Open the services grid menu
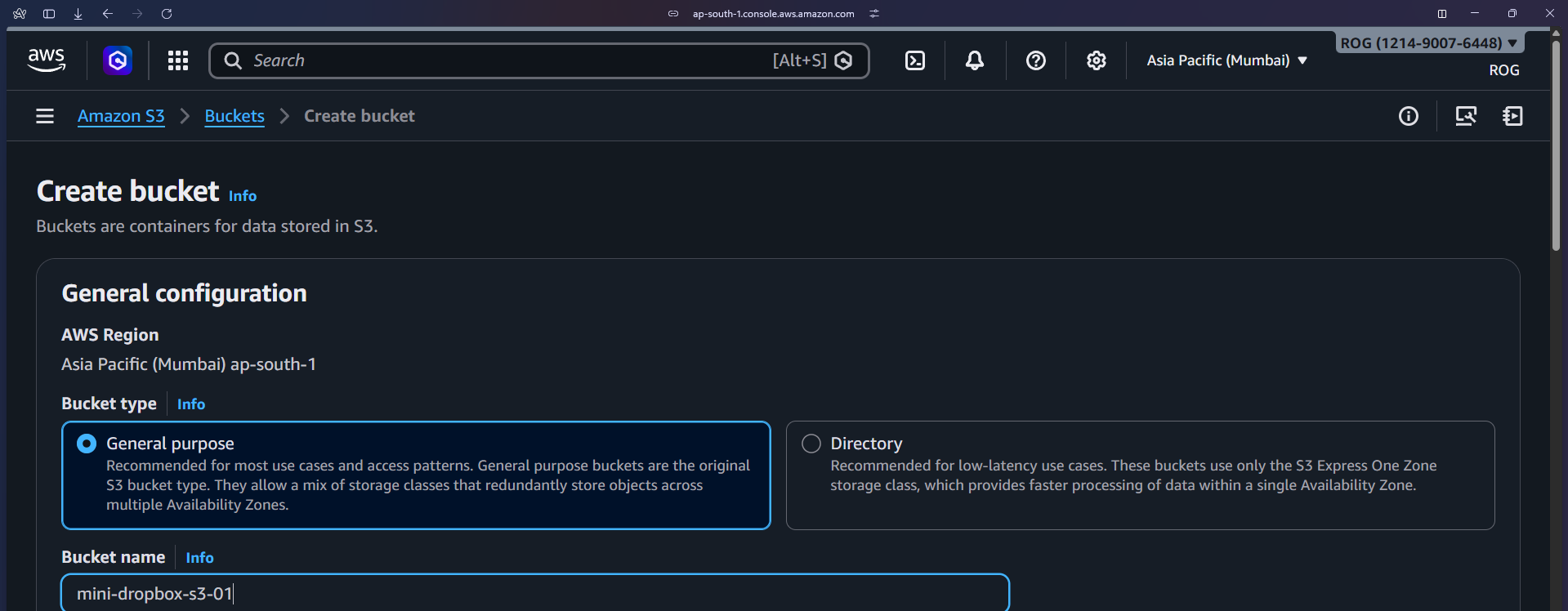This screenshot has height=611, width=1568. [178, 60]
